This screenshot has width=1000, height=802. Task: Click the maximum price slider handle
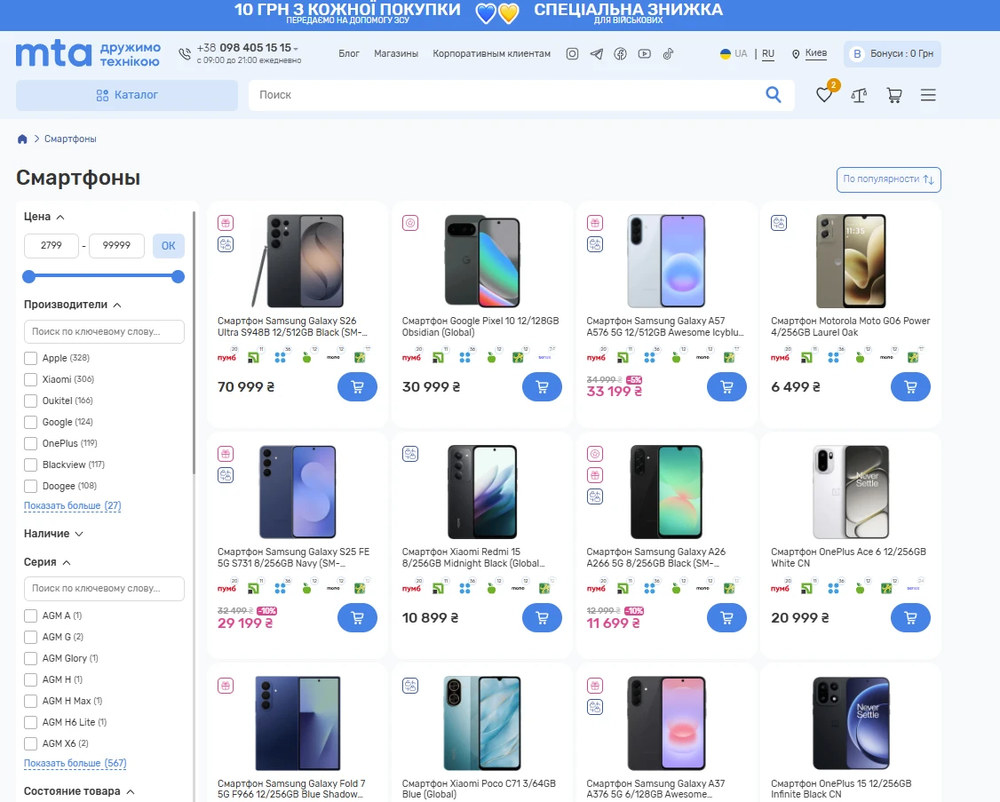click(178, 277)
